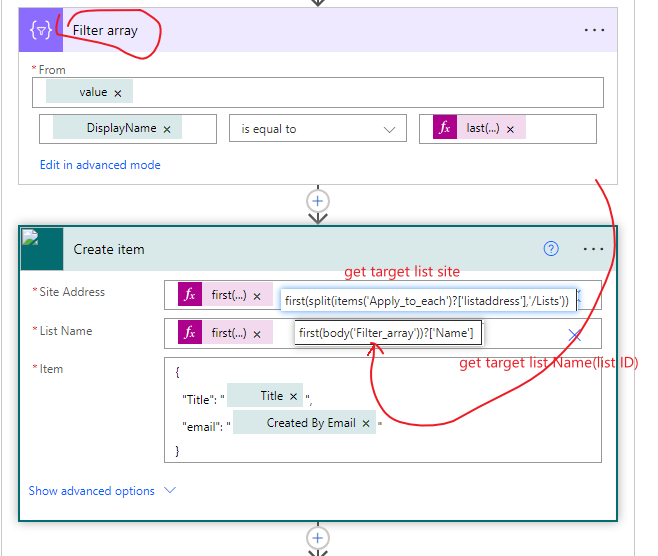Expand Show advanced options
Screen dimensions: 658x556
[x=91, y=491]
